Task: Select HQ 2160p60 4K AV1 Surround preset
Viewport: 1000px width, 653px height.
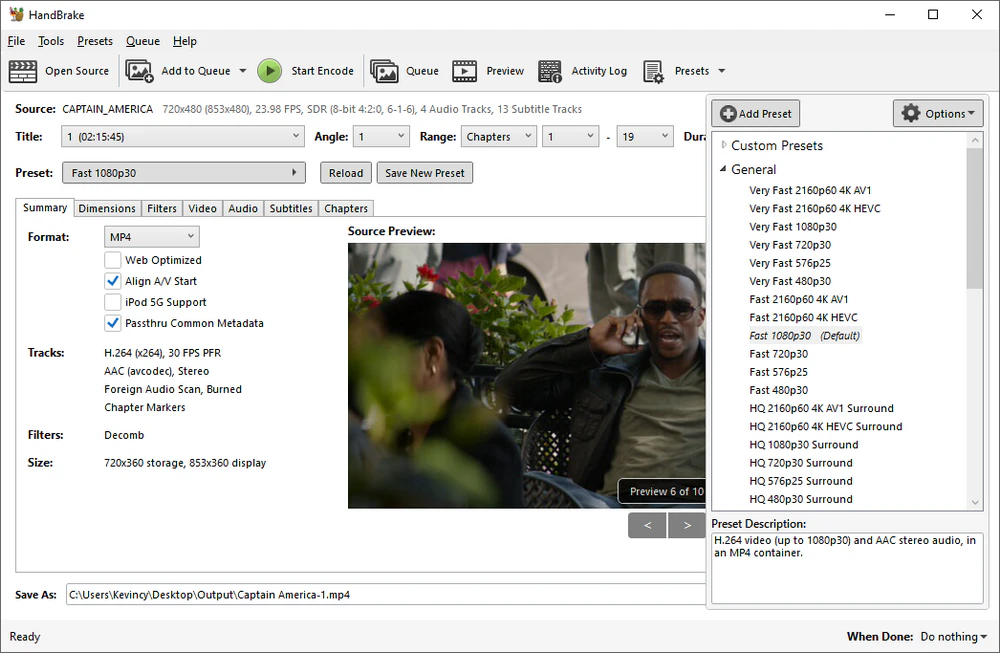Action: click(821, 408)
